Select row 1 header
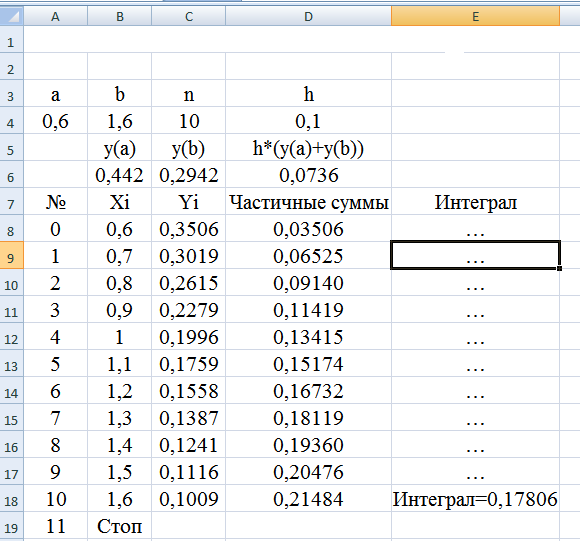This screenshot has width=580, height=541. (11, 39)
